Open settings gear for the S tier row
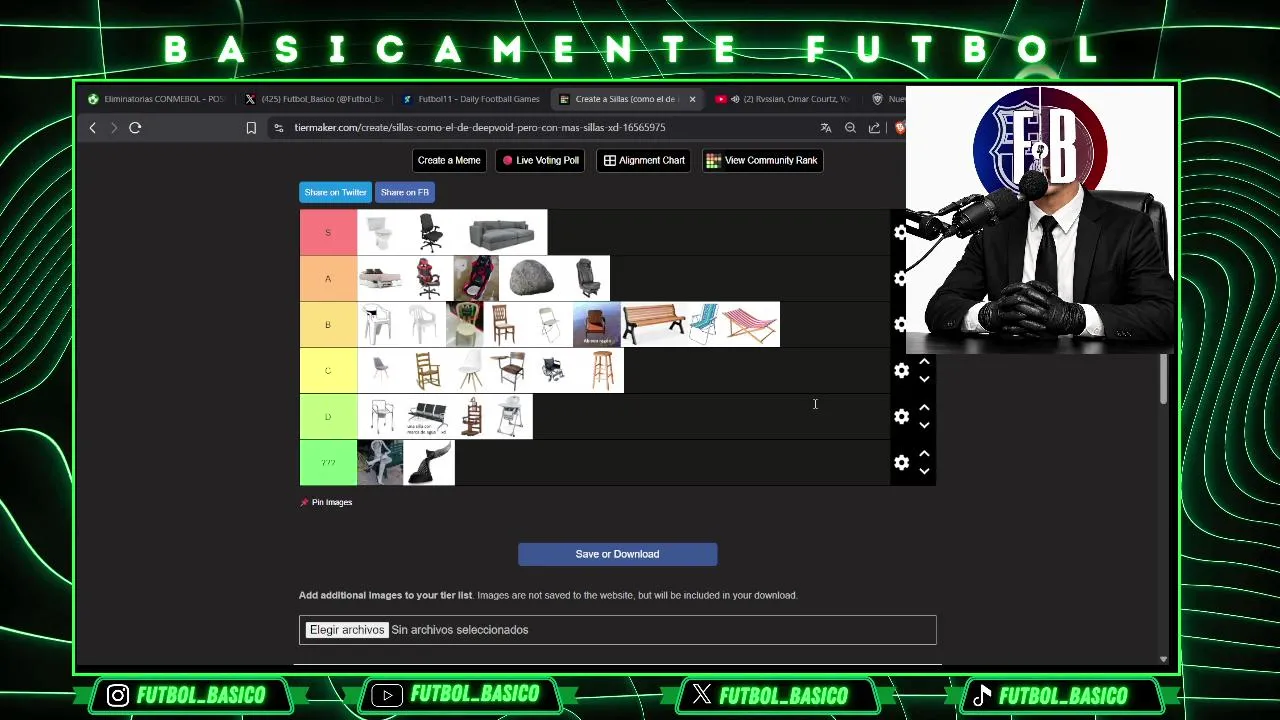 901,233
